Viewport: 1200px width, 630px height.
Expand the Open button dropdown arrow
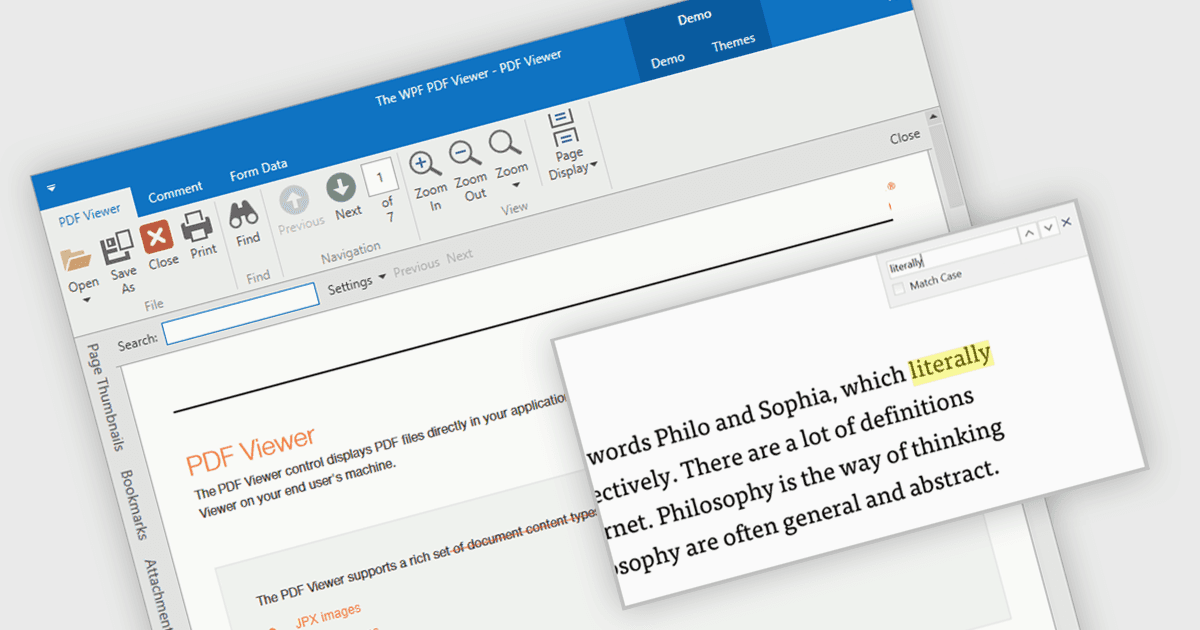point(86,298)
